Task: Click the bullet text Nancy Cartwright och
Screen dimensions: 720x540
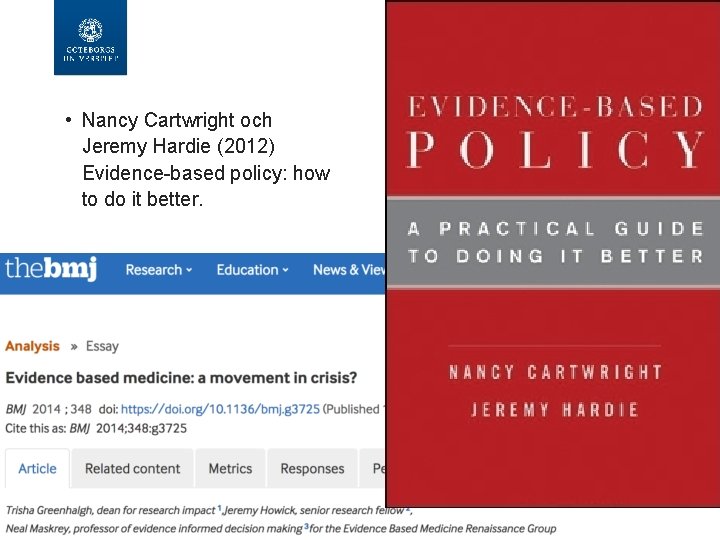Action: 177,120
